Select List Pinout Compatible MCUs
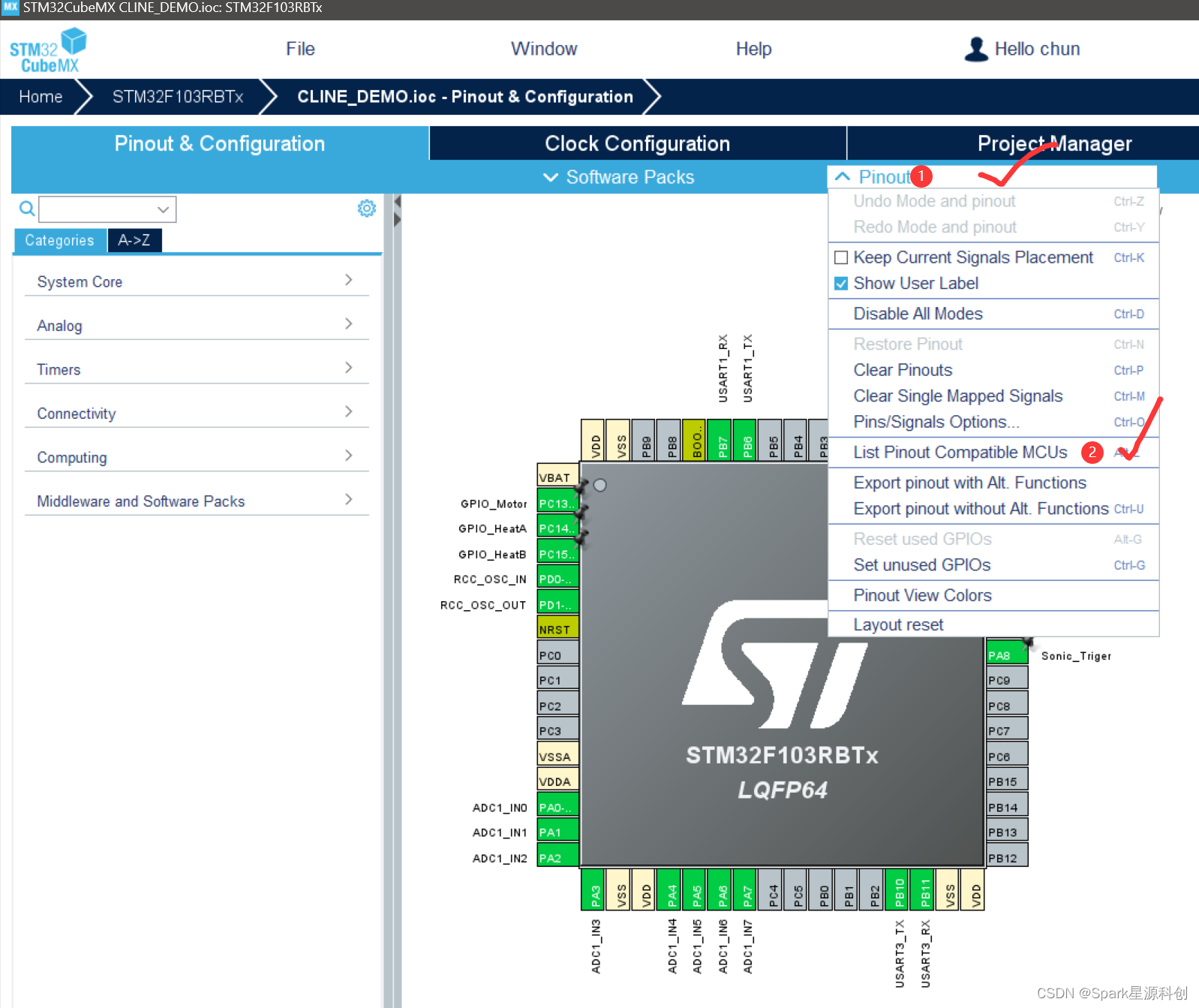This screenshot has width=1199, height=1008. coord(993,453)
